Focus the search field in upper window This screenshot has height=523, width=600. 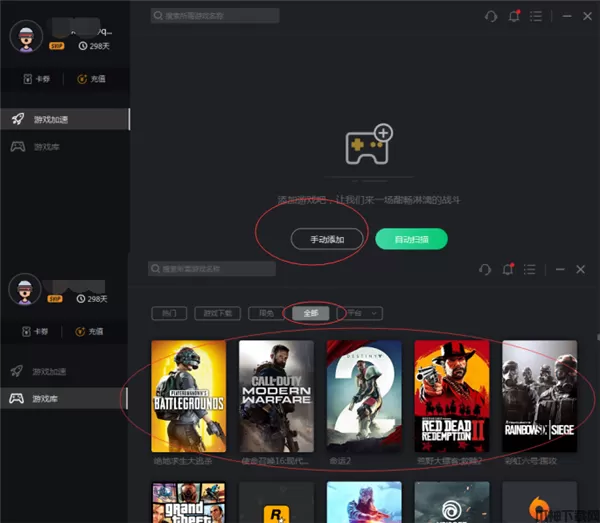[215, 16]
